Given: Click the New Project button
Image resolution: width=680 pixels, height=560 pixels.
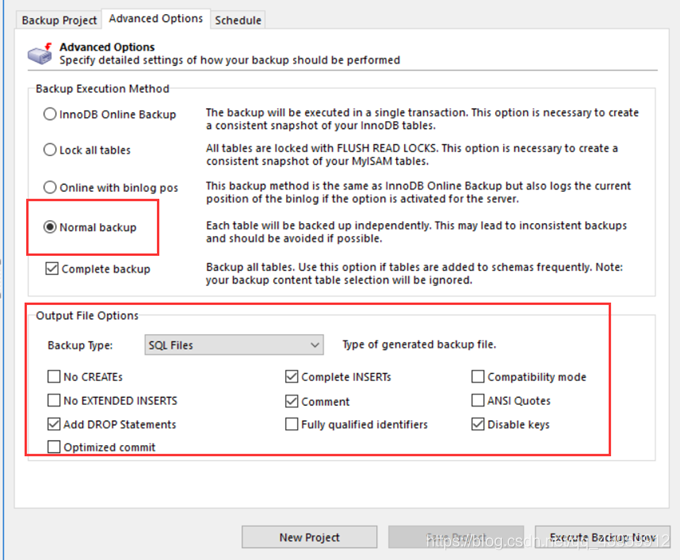Looking at the screenshot, I should point(309,537).
